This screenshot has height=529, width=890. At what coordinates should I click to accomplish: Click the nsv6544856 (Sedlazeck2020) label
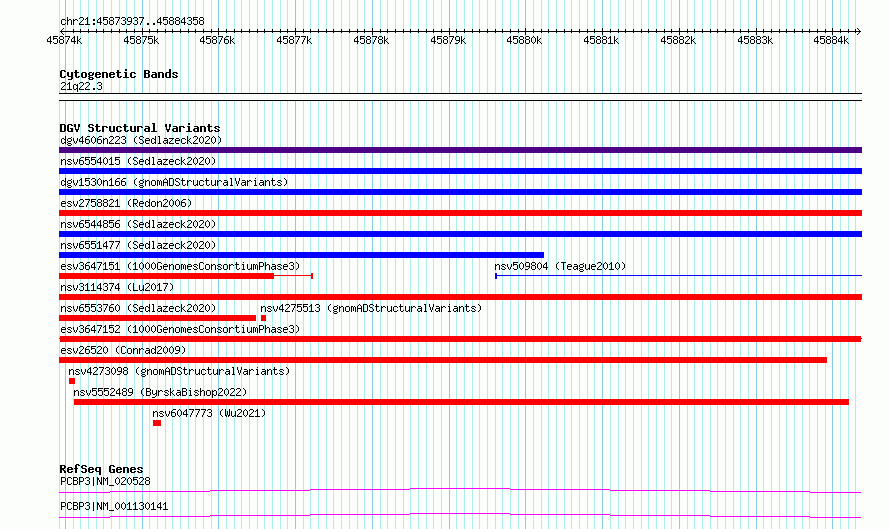tap(138, 224)
